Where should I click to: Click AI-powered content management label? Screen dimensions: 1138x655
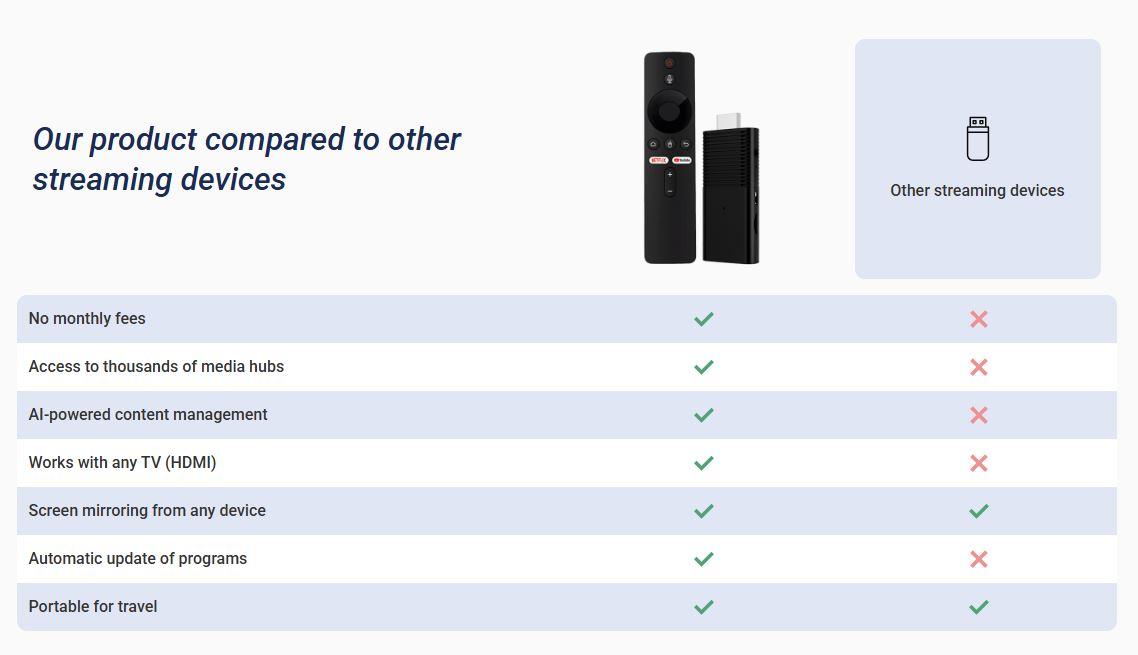[148, 414]
